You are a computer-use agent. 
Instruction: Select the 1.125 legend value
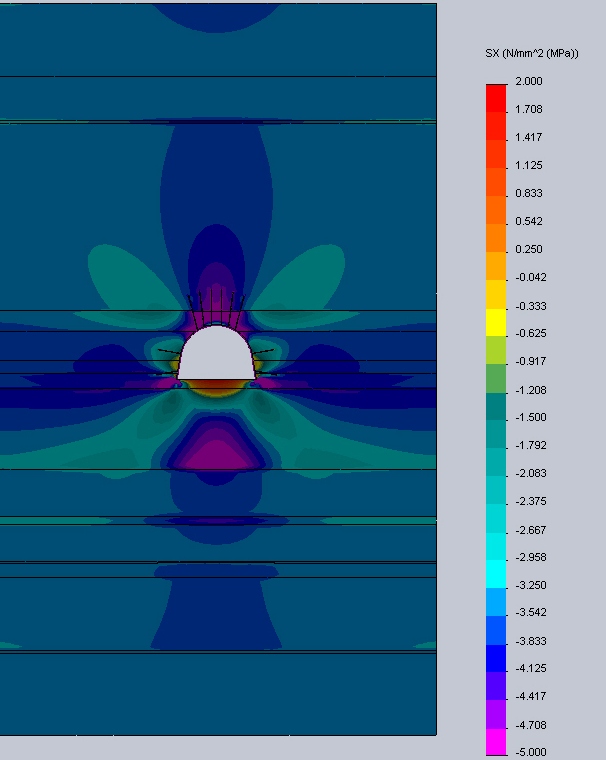pos(529,165)
